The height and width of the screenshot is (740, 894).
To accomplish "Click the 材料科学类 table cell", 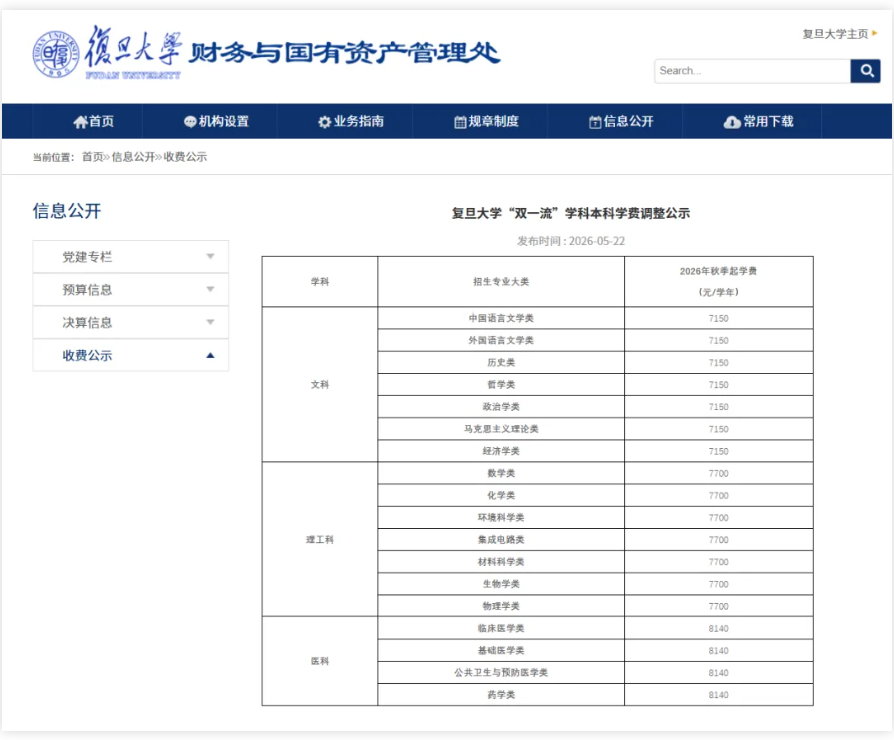I will [501, 562].
